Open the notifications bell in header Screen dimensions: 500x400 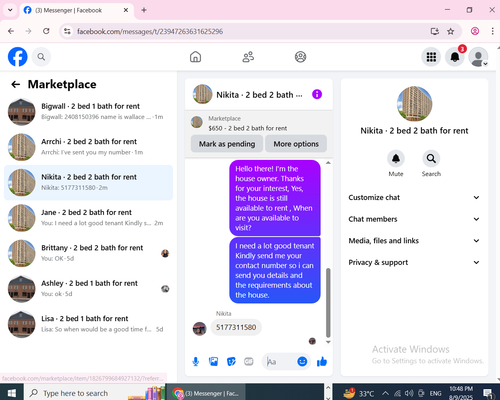coord(455,57)
